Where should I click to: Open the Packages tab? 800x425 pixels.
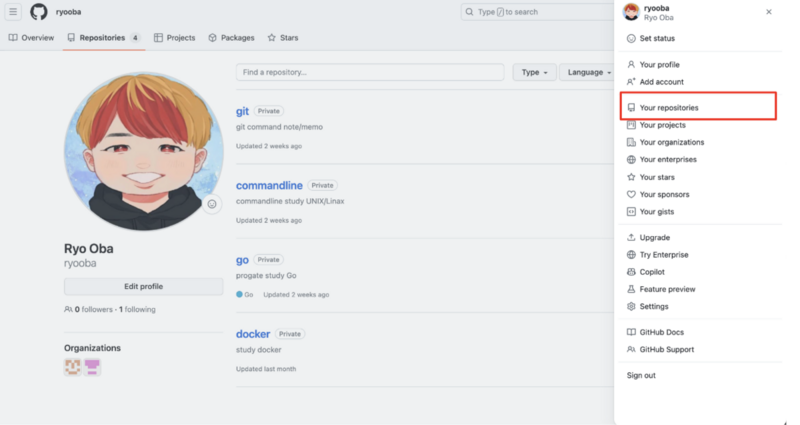click(x=231, y=38)
